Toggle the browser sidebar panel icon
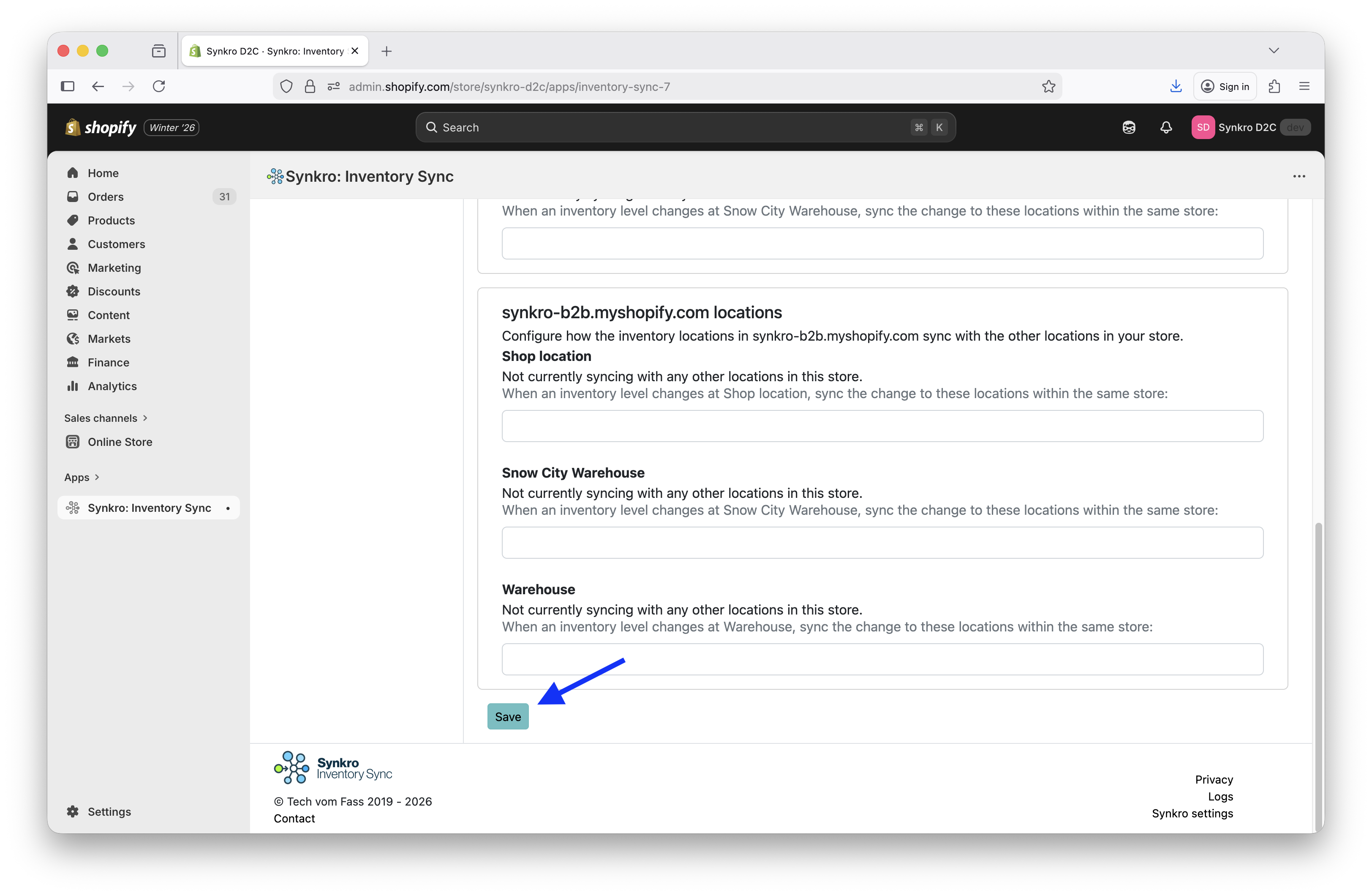 point(68,87)
